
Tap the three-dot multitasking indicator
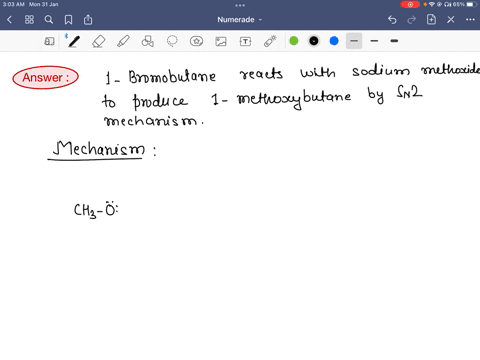[240, 5]
